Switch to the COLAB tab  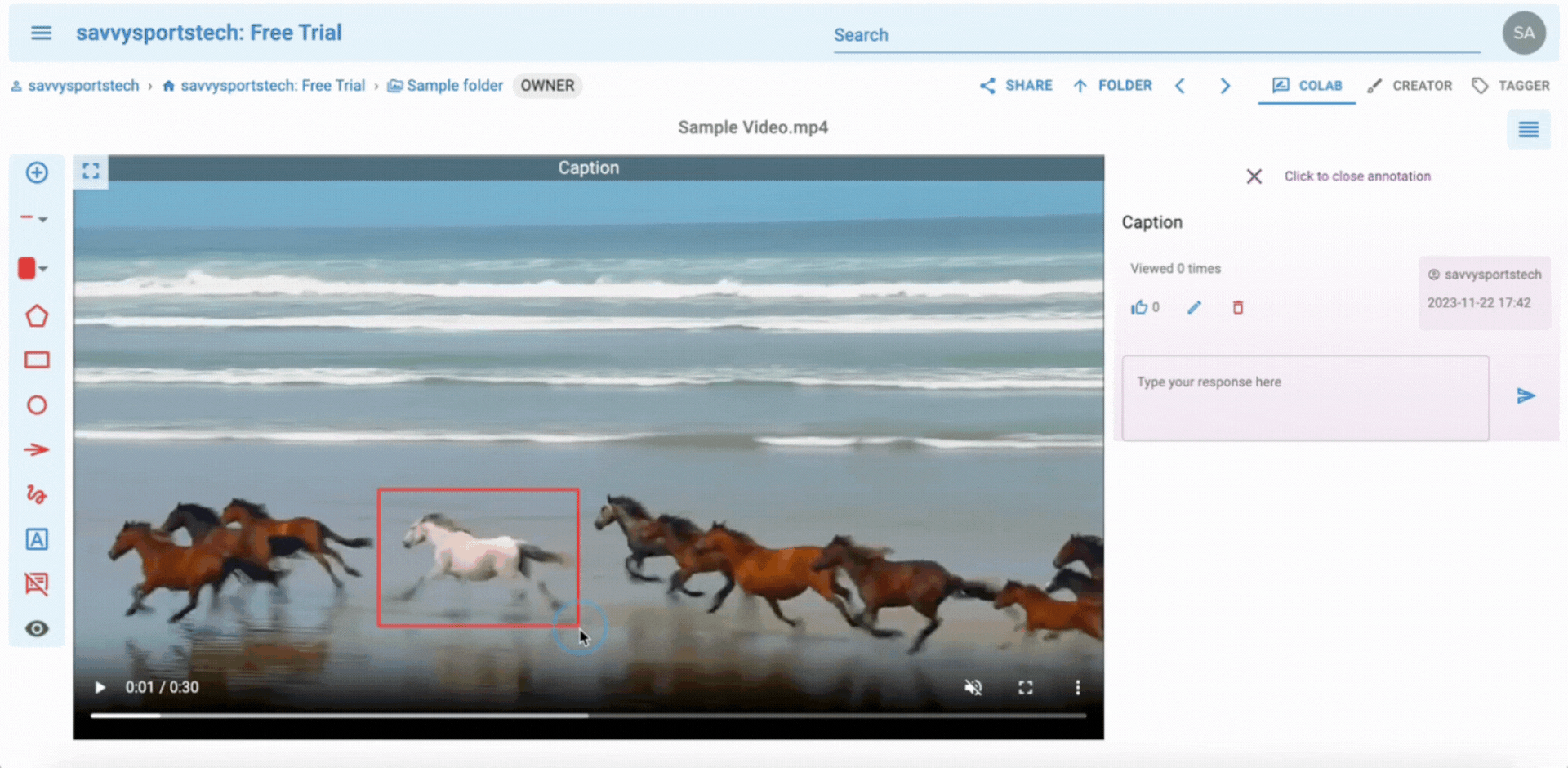click(1307, 86)
